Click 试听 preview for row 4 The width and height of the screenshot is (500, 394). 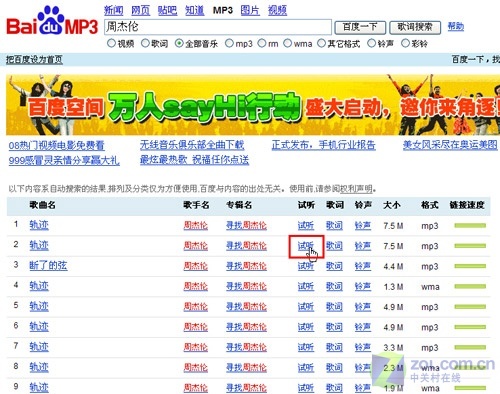pos(306,287)
